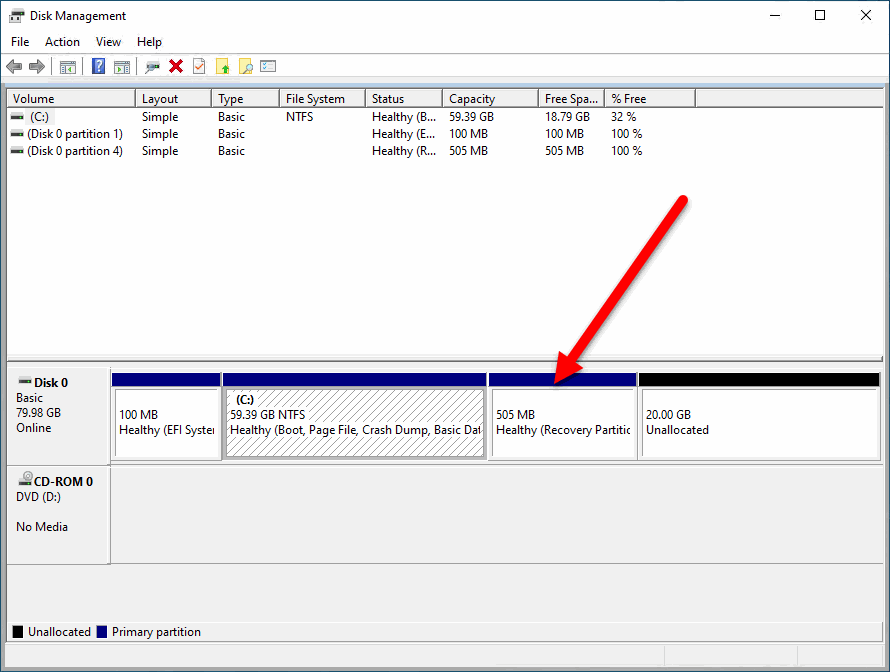Toggle the Show/Hide Console Tree icon
Screen dimensions: 890x672
pos(67,66)
